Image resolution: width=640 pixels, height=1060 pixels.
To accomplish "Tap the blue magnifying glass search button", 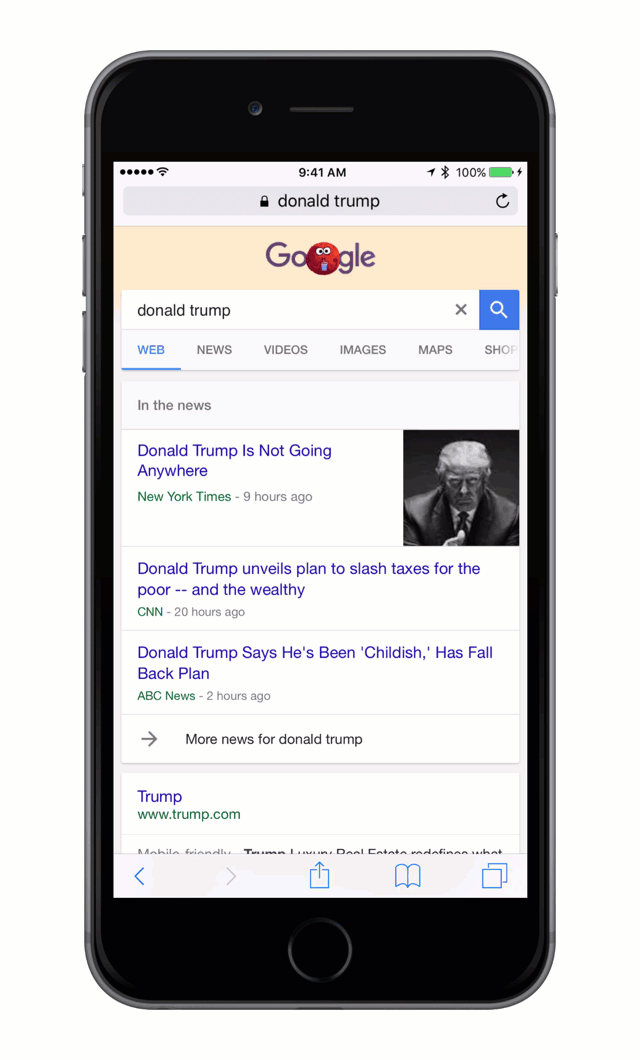I will point(499,310).
